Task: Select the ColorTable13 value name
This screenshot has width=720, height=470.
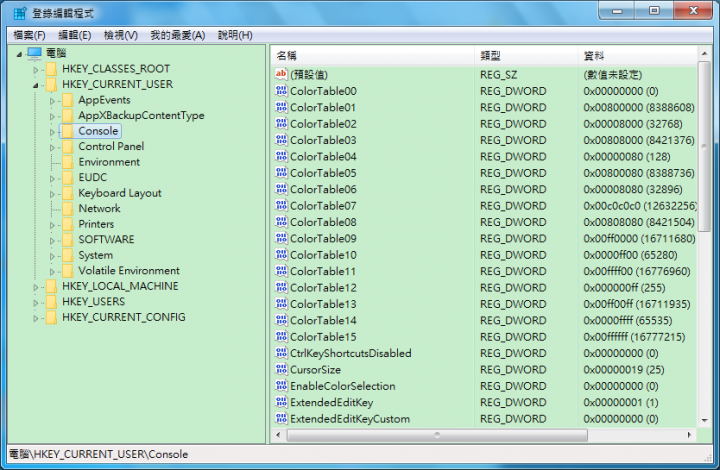Action: (x=323, y=304)
